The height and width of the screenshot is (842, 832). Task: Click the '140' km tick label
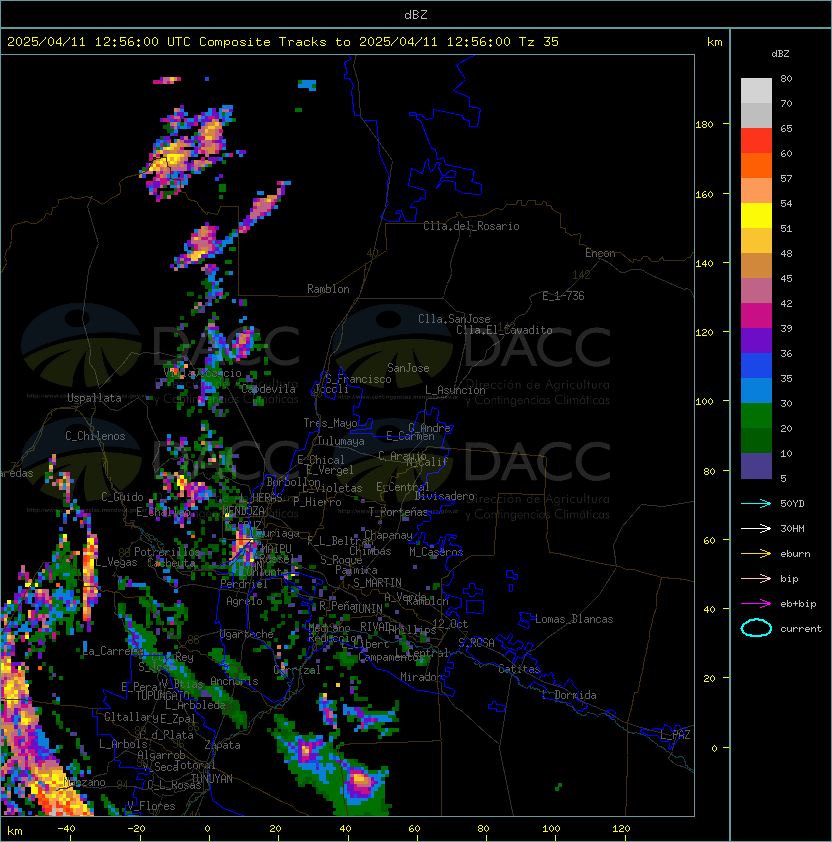(x=704, y=263)
